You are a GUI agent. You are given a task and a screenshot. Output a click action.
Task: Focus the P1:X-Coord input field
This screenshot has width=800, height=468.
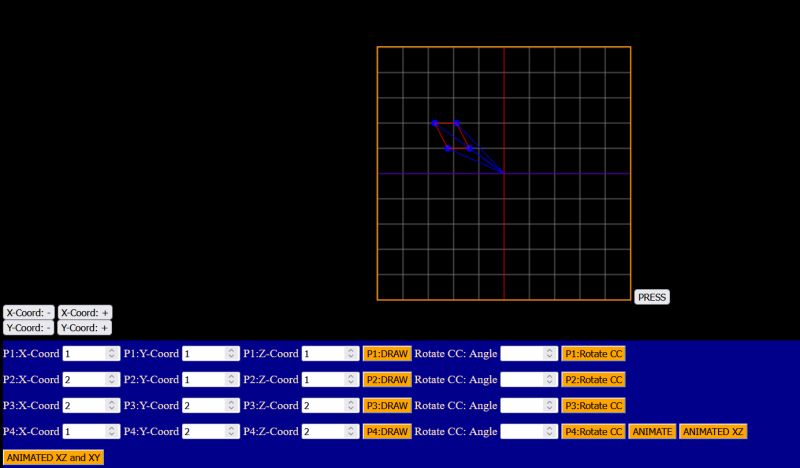(x=91, y=354)
